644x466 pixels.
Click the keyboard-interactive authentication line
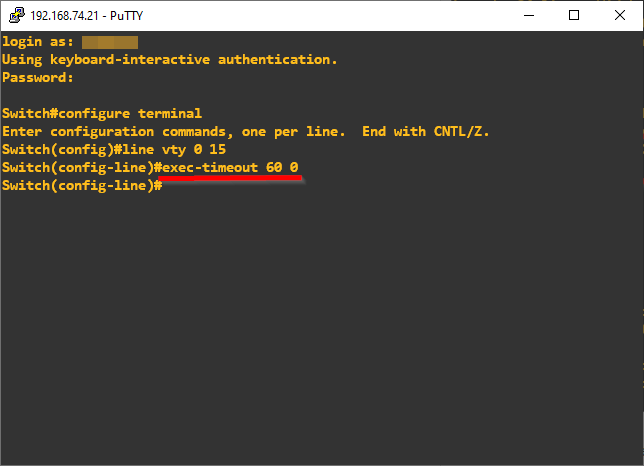pos(170,59)
